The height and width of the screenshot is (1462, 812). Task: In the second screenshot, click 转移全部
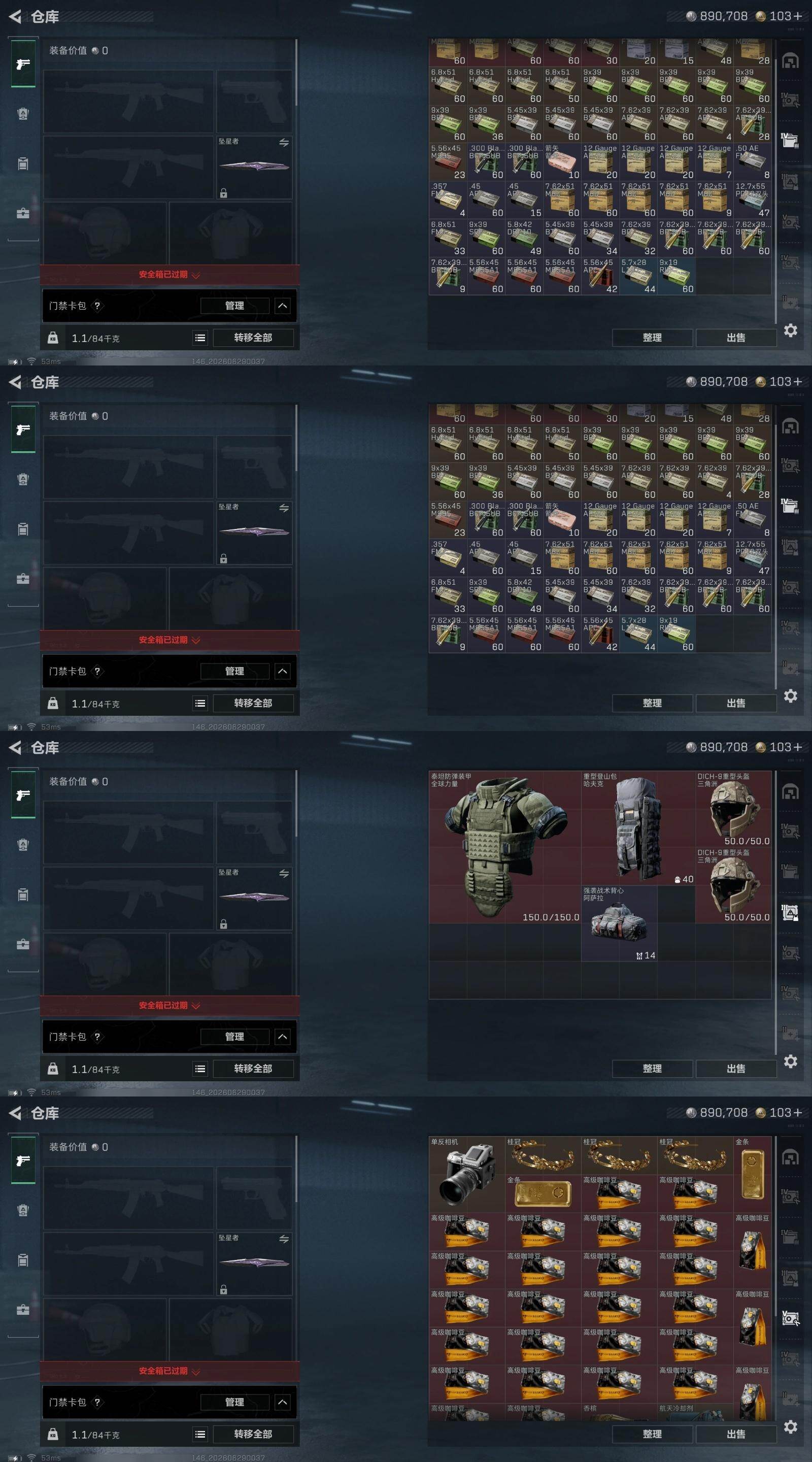click(x=253, y=703)
